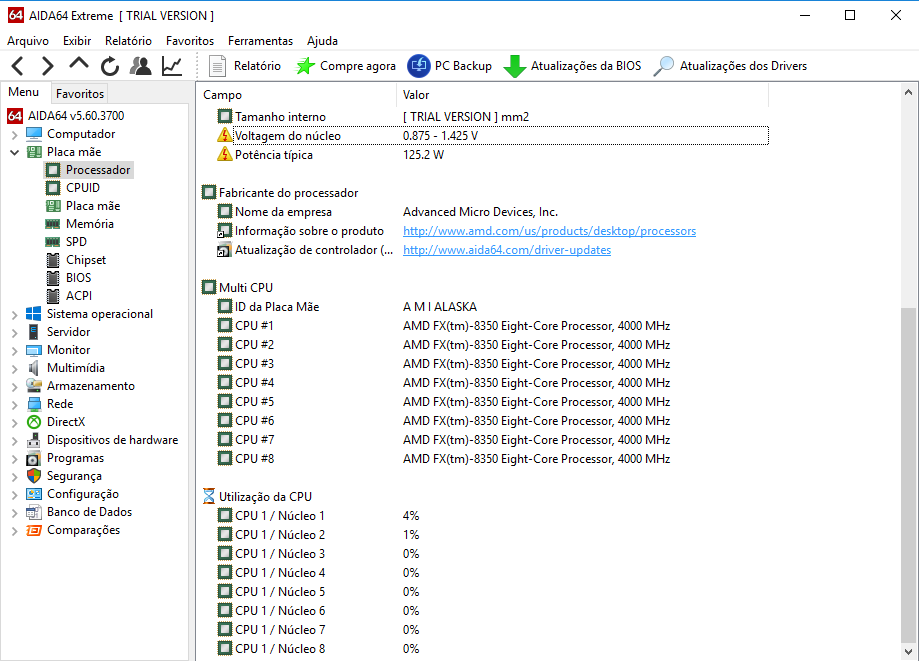
Task: Click the DirectX Xbox icon
Action: click(x=34, y=422)
